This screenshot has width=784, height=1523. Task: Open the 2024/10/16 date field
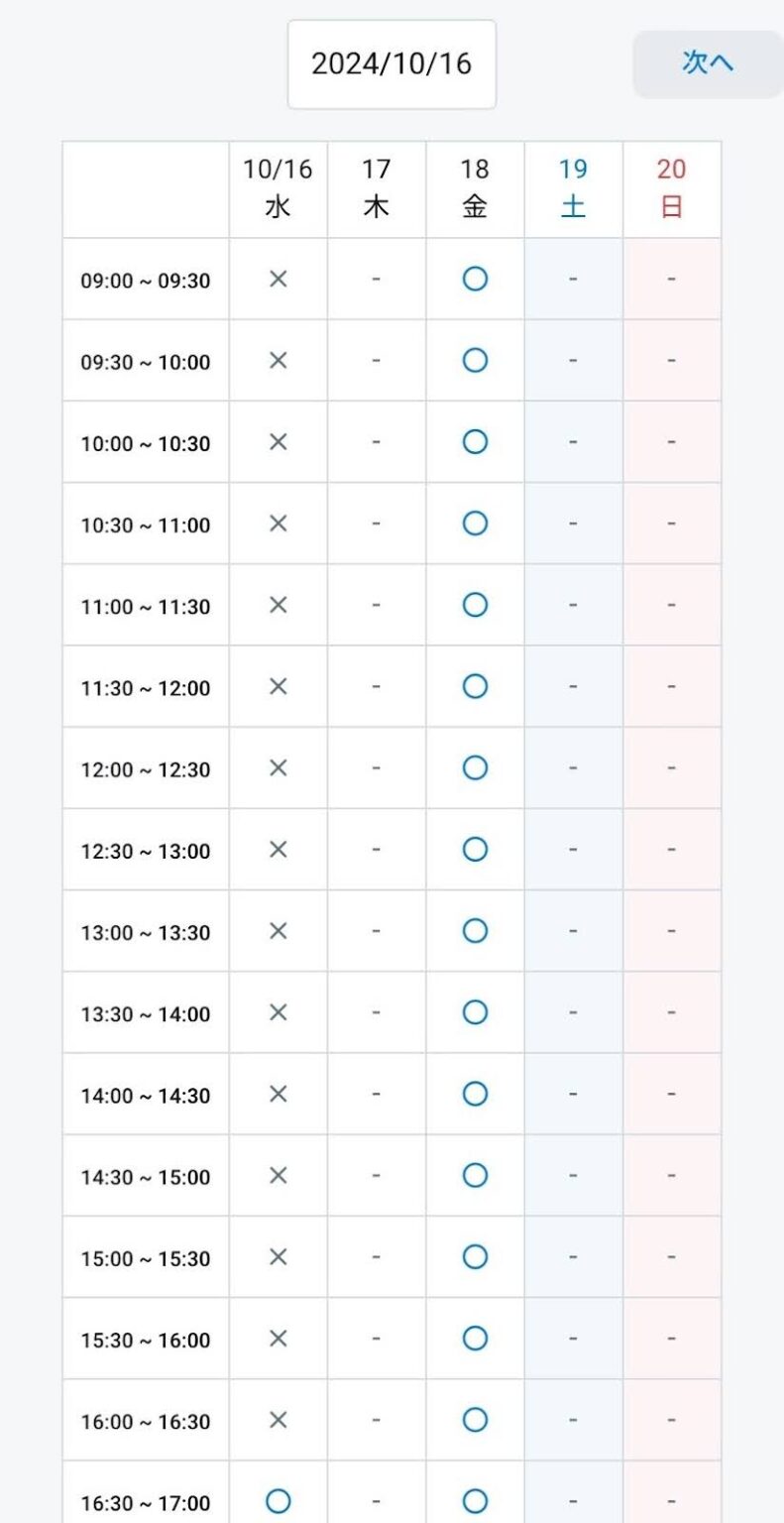click(x=392, y=64)
